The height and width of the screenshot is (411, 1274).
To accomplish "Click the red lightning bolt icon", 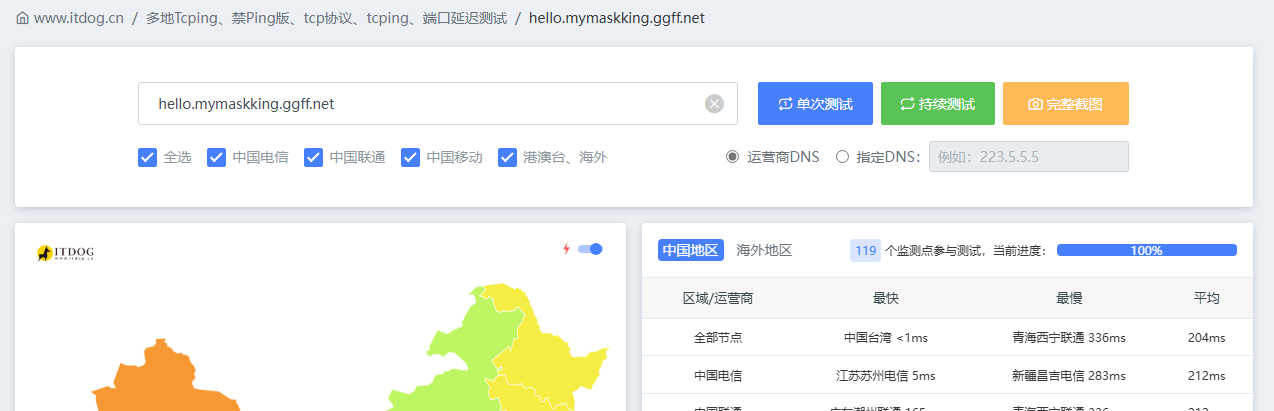I will coord(566,249).
